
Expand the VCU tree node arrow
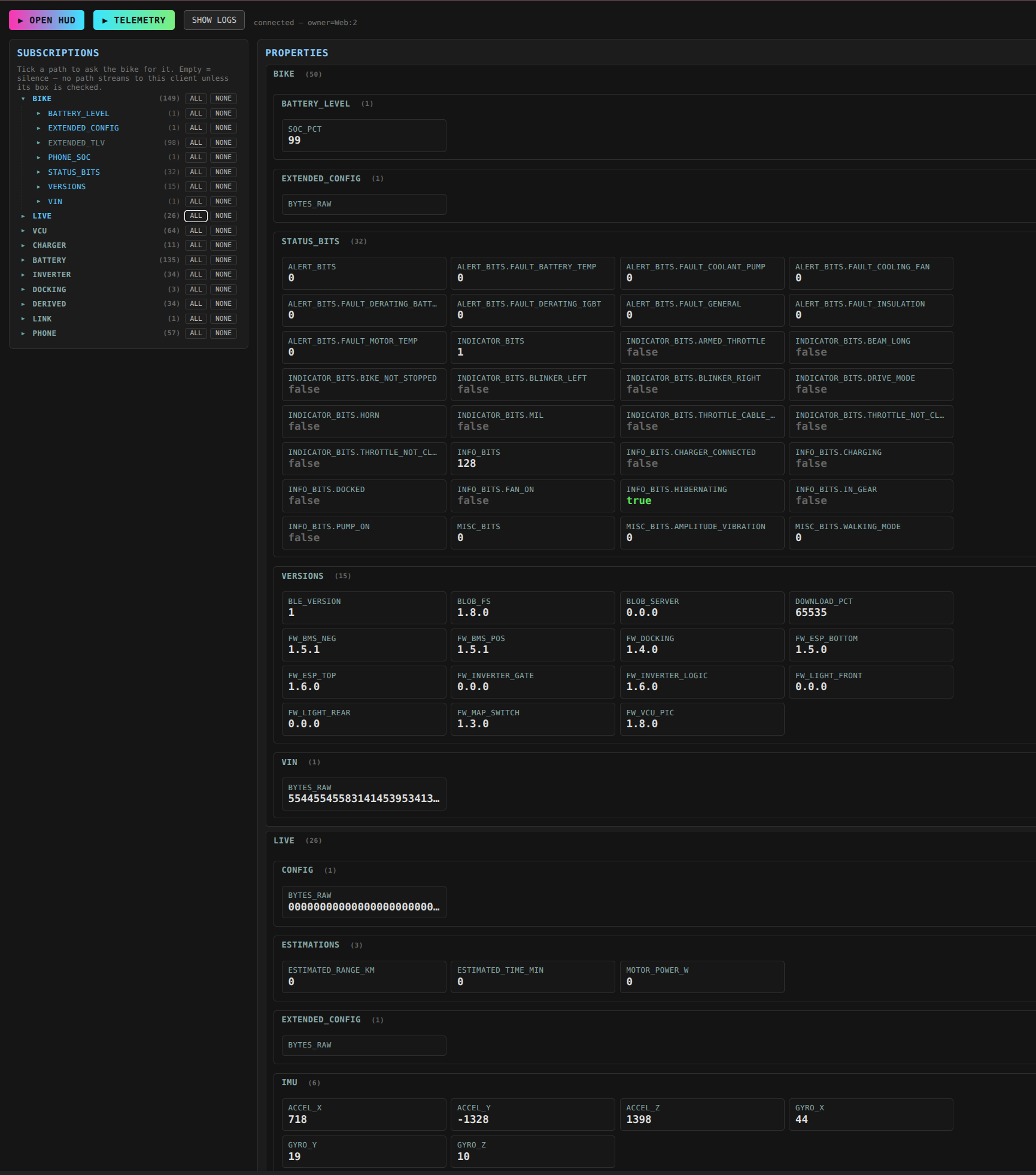(x=23, y=231)
